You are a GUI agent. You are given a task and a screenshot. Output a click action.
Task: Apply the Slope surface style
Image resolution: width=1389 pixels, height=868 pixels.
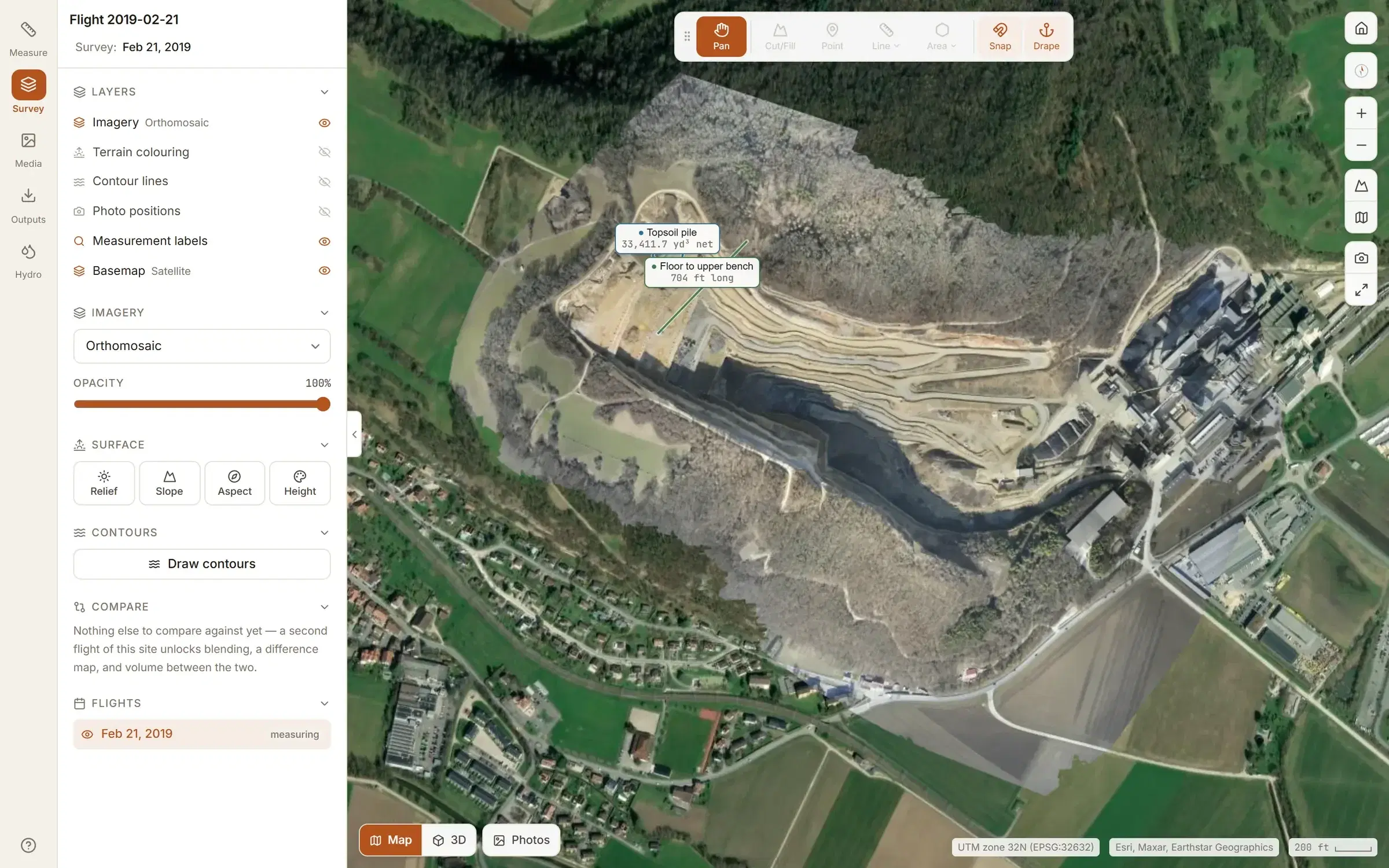click(x=169, y=483)
